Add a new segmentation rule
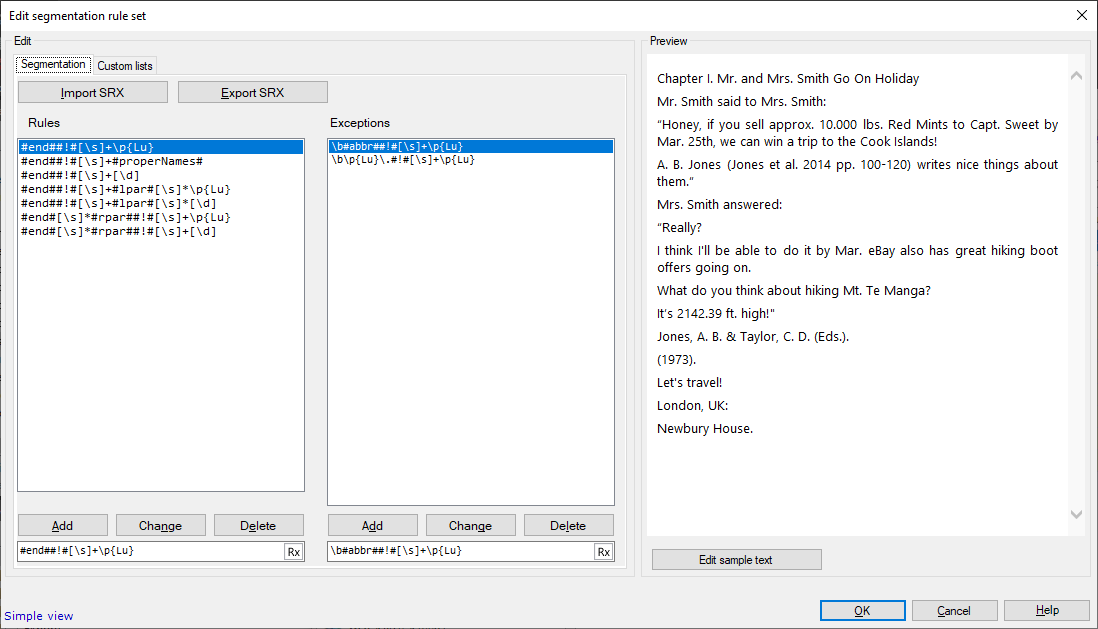 point(62,524)
